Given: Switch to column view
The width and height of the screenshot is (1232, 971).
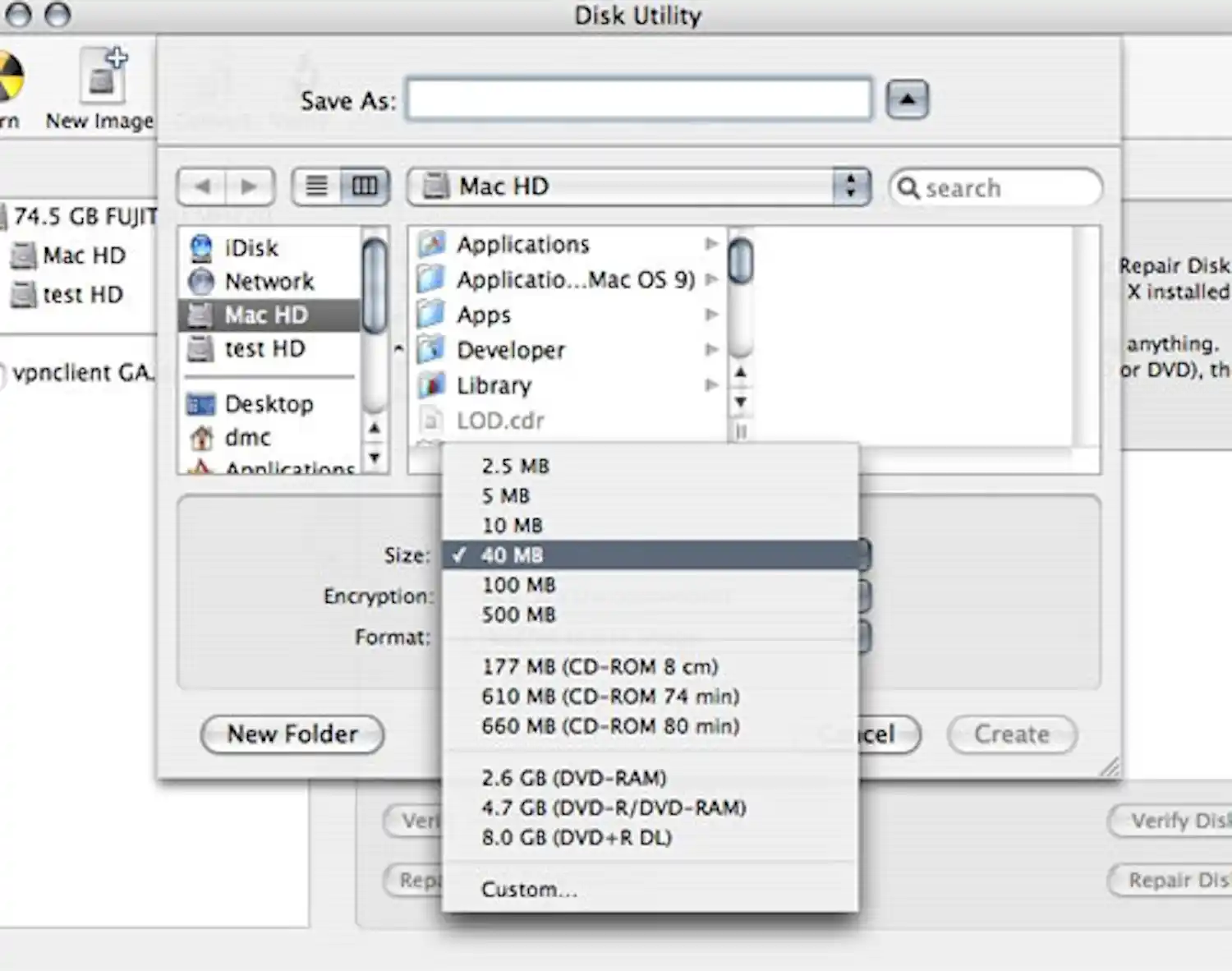Looking at the screenshot, I should [365, 186].
